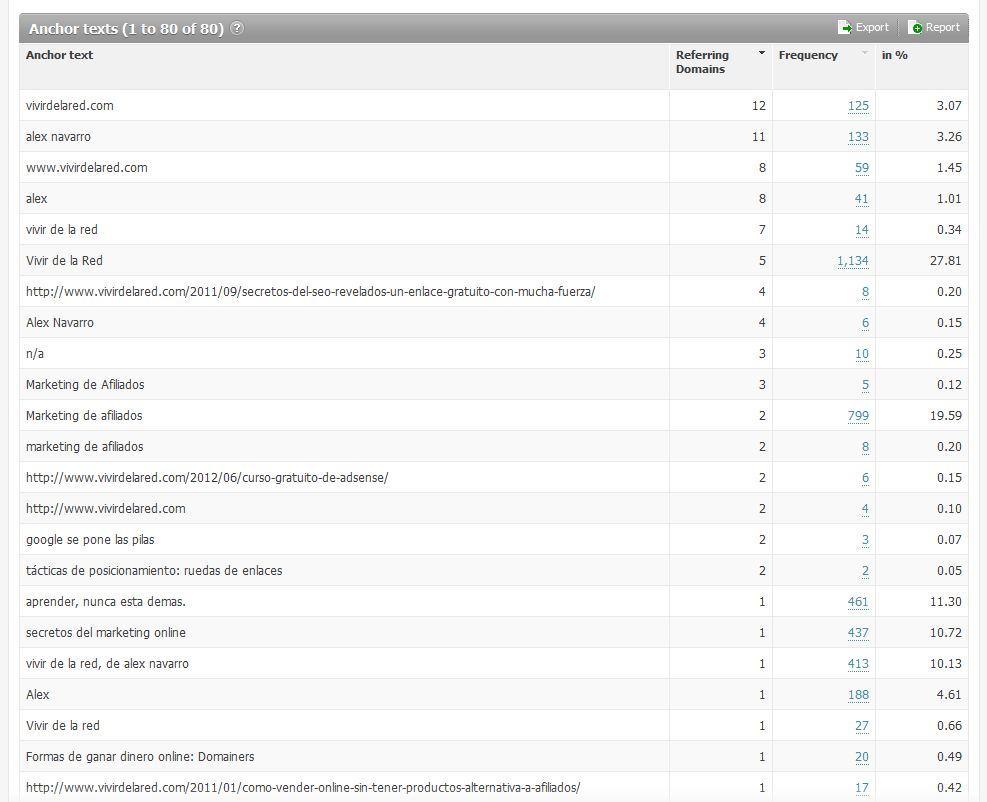Open frequency link 1,134 for Vivir de la Red
Image resolution: width=987 pixels, height=802 pixels.
pyautogui.click(x=853, y=261)
